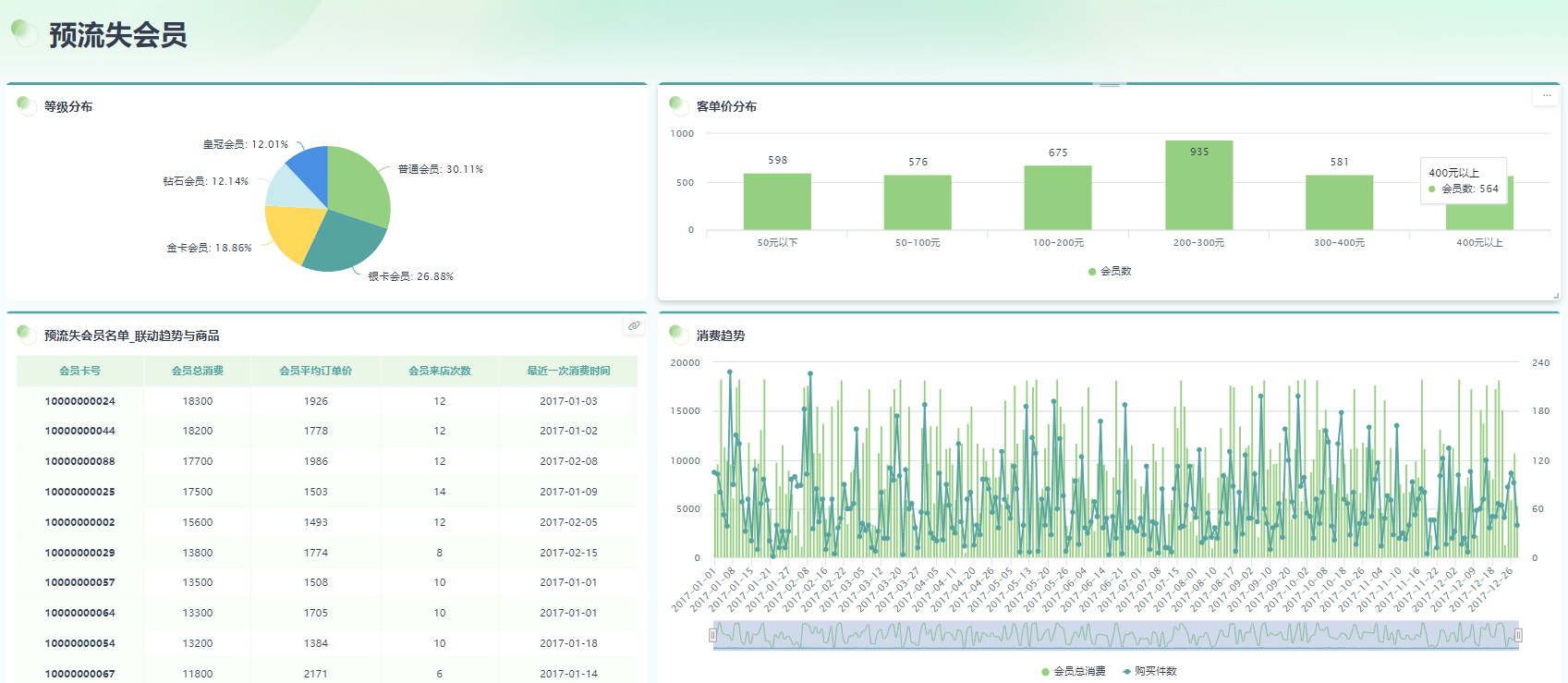Click the 钻石会员 light blue pie slice
The width and height of the screenshot is (1568, 683).
tap(290, 189)
